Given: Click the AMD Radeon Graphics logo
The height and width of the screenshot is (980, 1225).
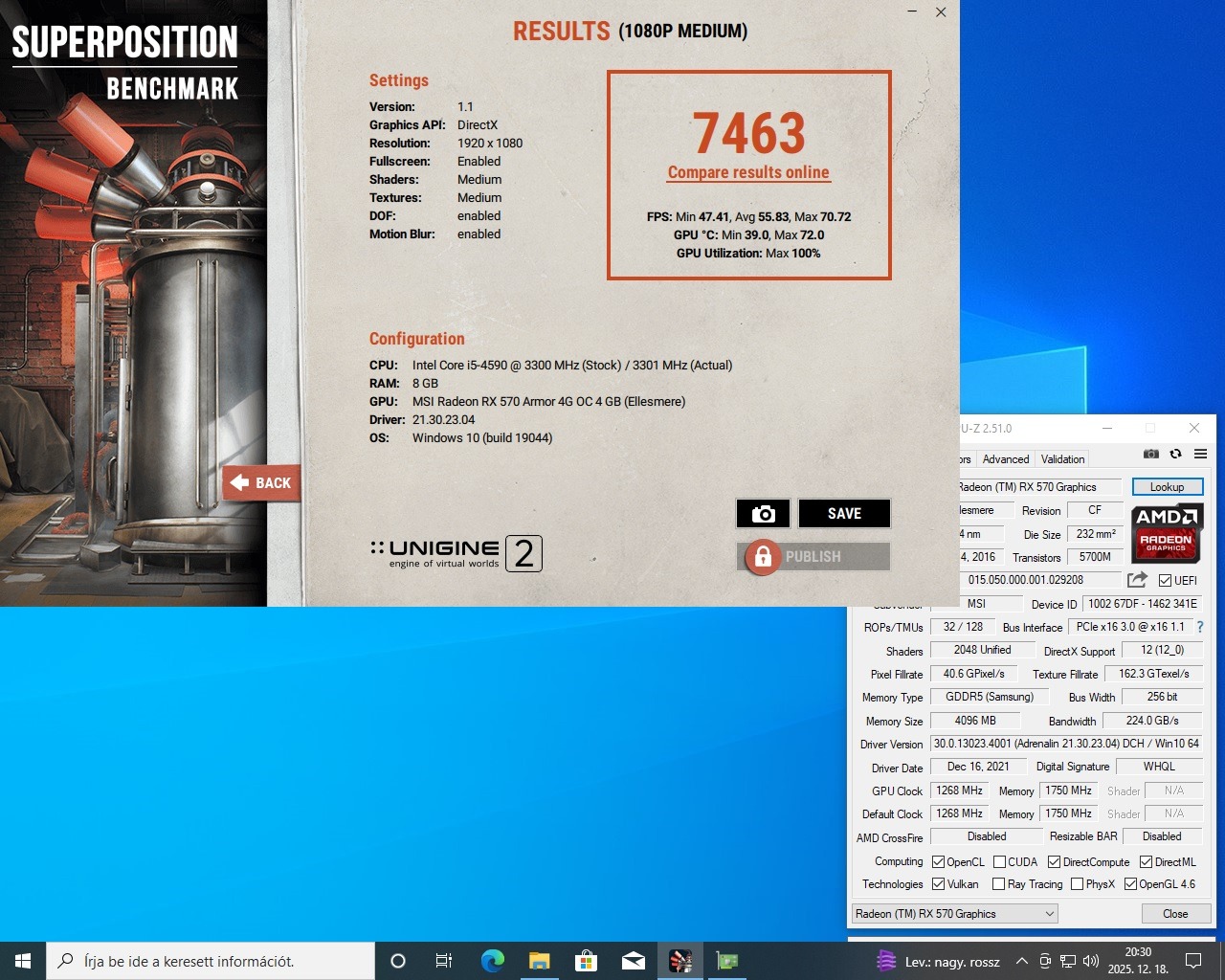Looking at the screenshot, I should click(1167, 534).
